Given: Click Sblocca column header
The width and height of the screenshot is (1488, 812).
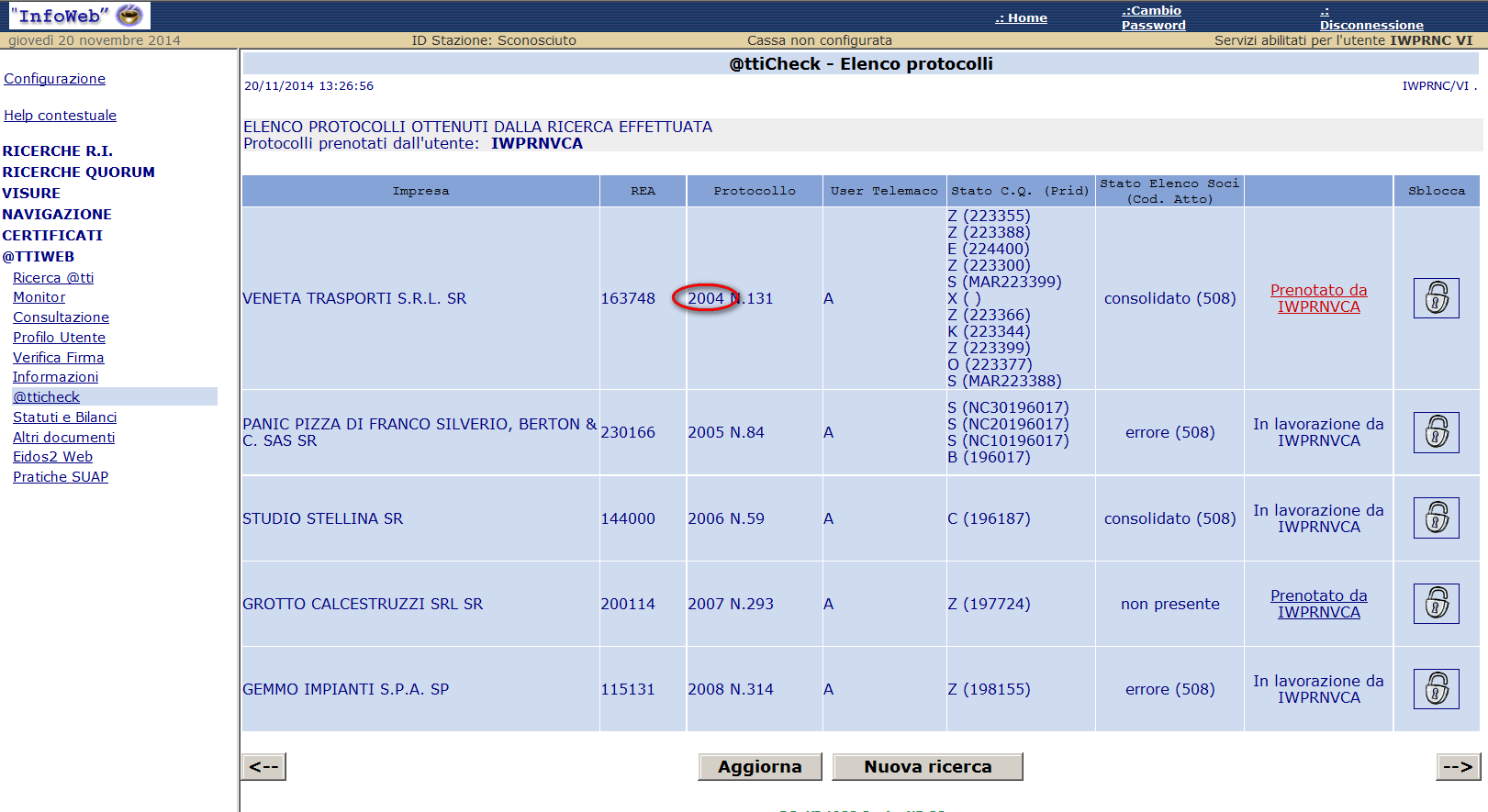Looking at the screenshot, I should click(x=1437, y=191).
